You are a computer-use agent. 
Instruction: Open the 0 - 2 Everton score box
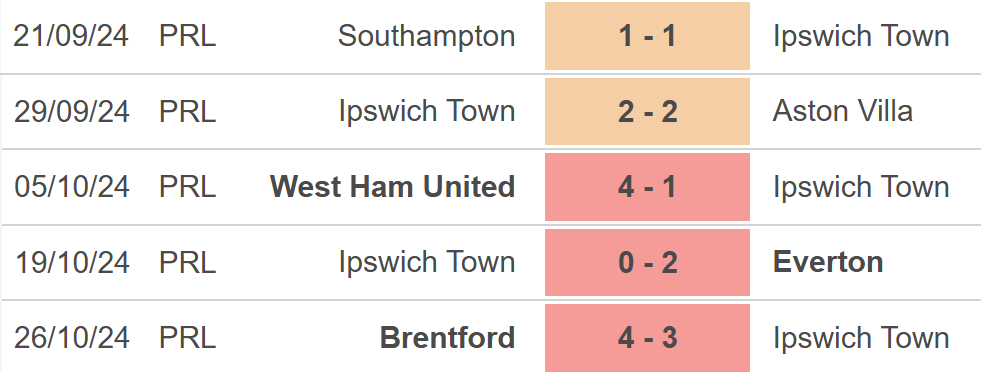[x=647, y=262]
